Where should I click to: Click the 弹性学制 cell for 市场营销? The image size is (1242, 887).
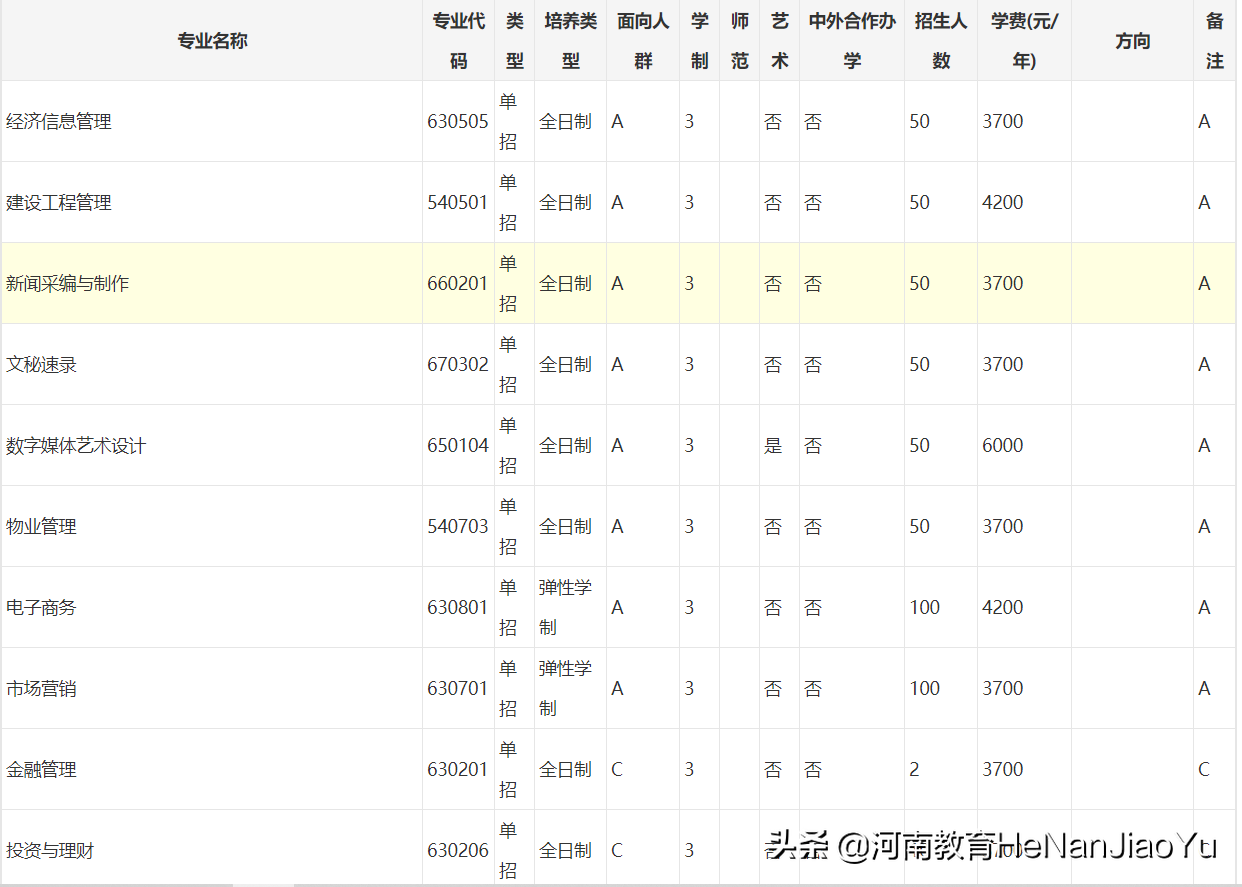click(567, 688)
